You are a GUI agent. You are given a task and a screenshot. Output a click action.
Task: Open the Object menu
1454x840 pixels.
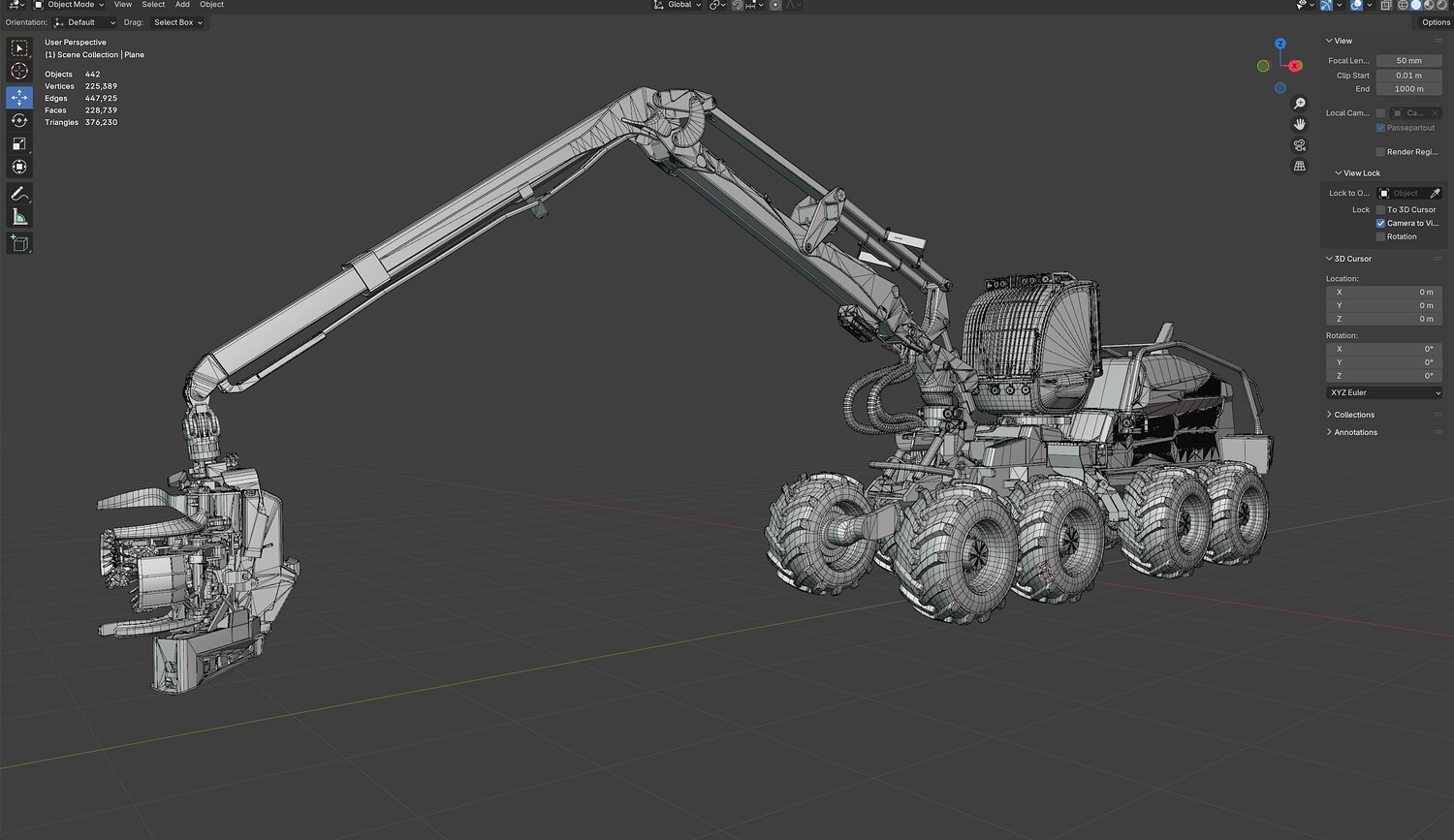[211, 5]
